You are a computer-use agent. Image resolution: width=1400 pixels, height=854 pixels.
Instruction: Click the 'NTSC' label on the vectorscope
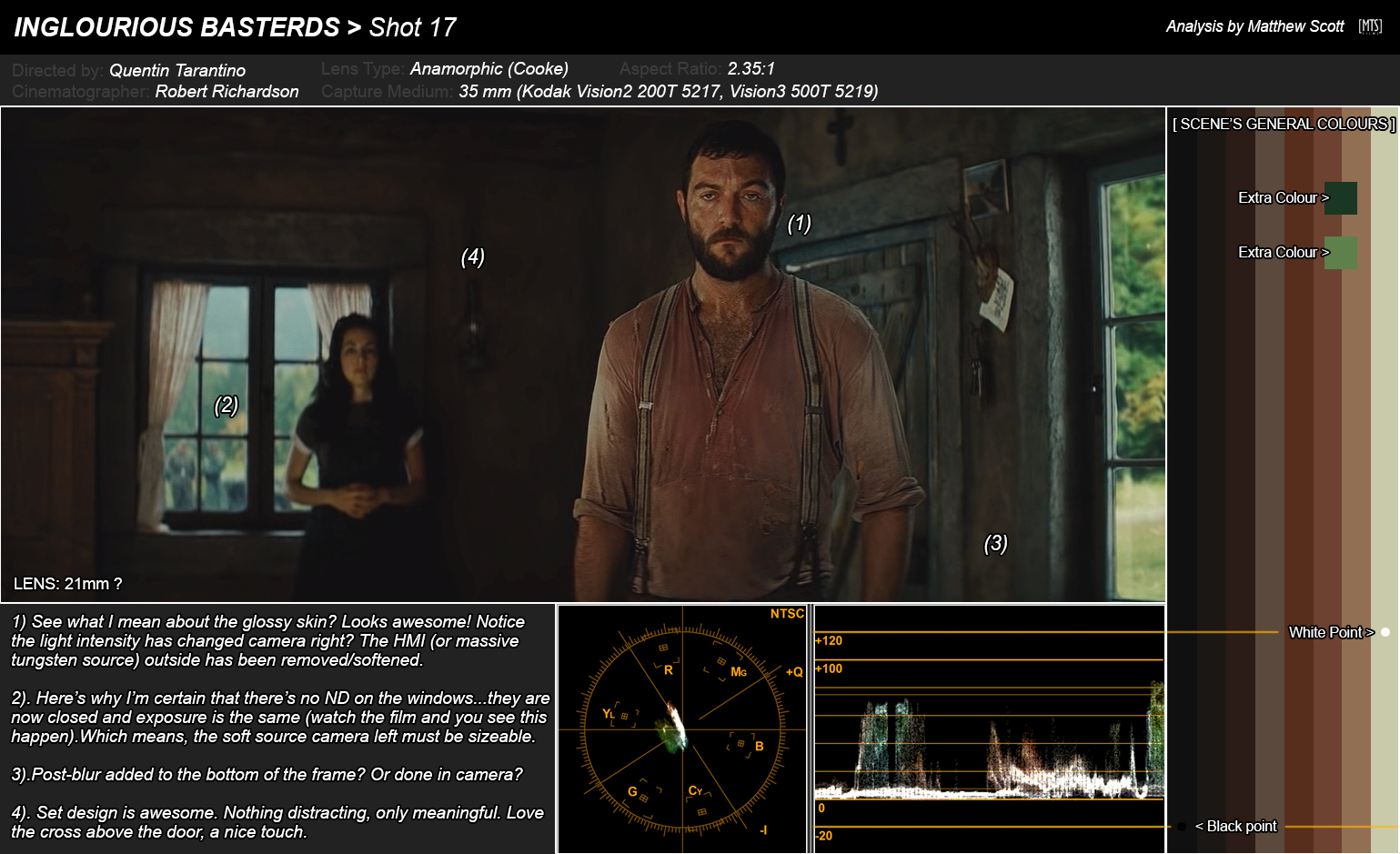[787, 614]
